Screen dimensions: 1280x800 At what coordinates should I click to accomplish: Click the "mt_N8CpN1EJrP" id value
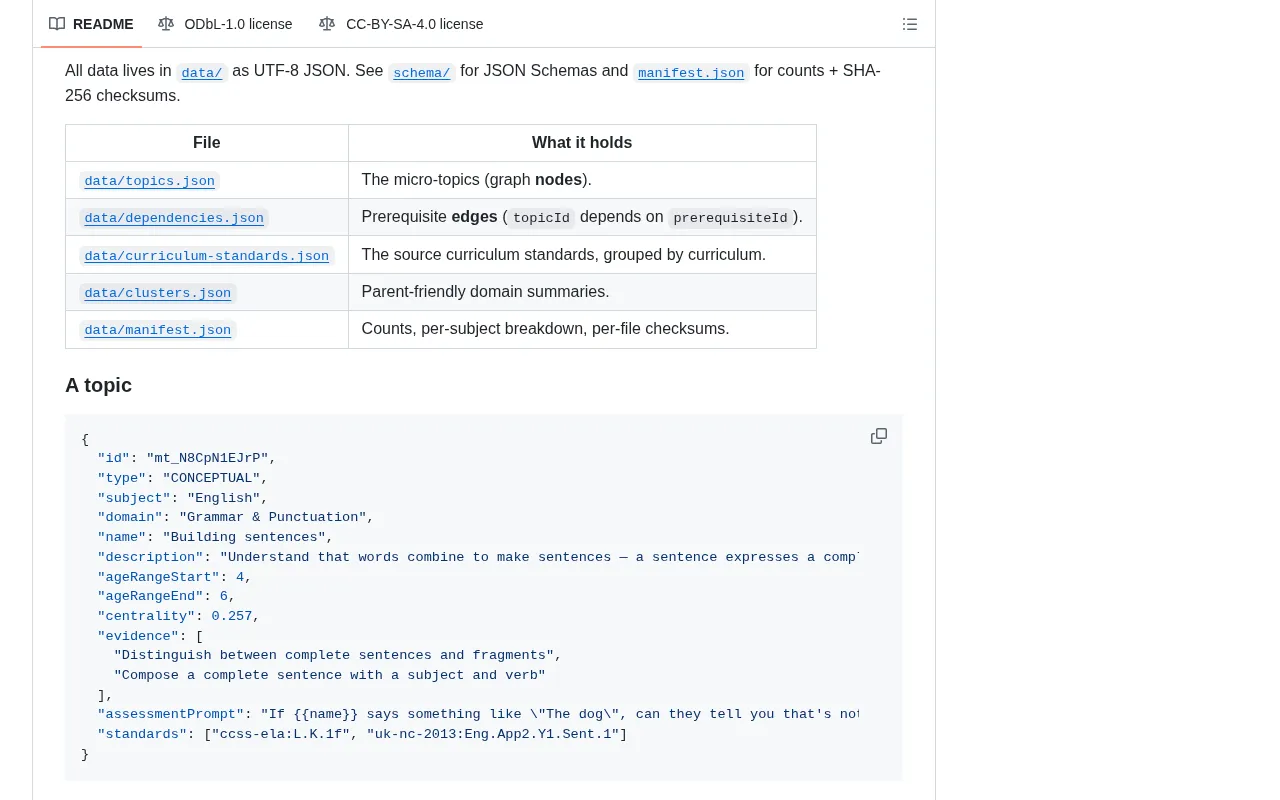pos(207,459)
